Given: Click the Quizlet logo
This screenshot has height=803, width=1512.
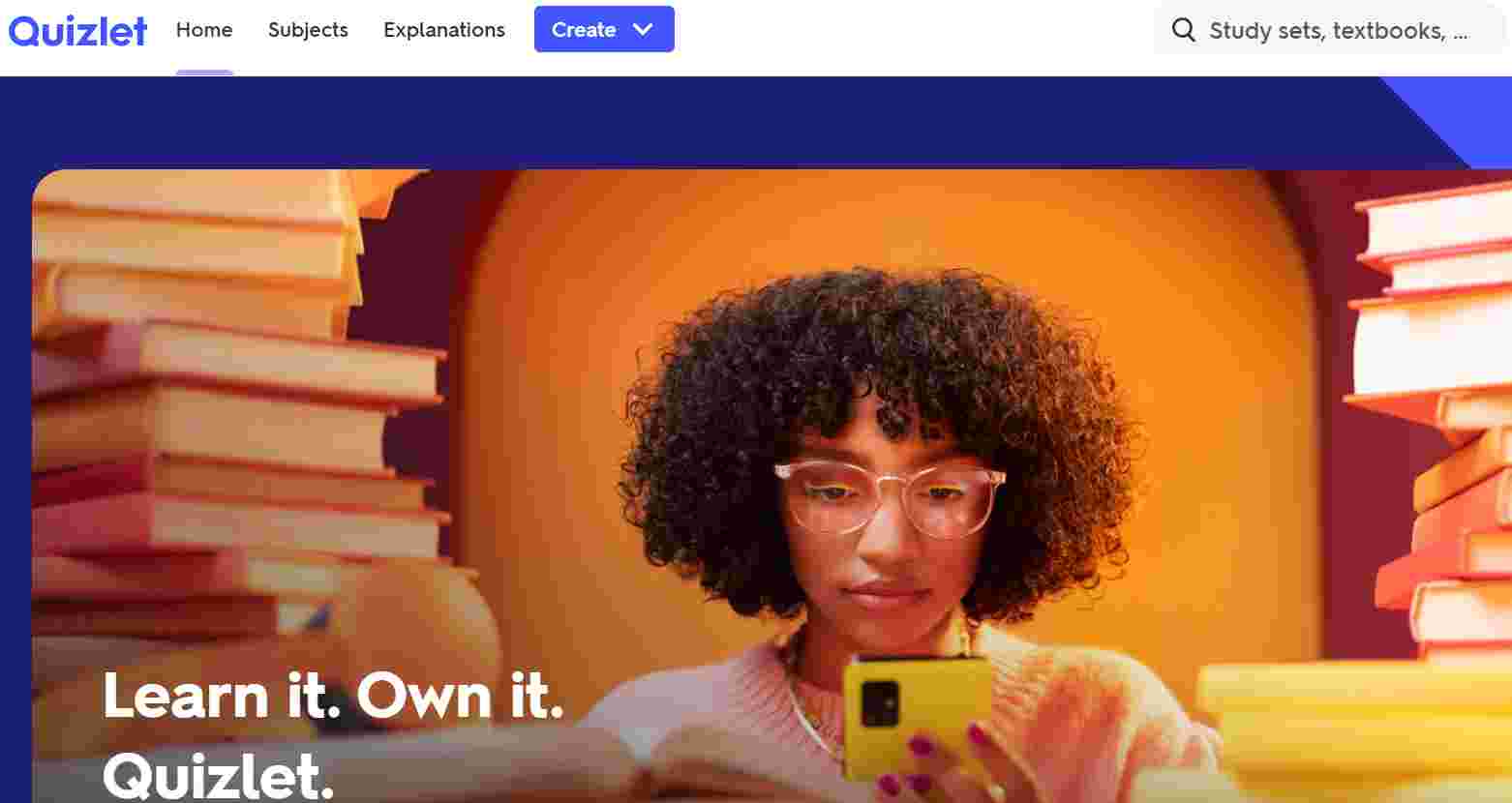Looking at the screenshot, I should [x=77, y=30].
